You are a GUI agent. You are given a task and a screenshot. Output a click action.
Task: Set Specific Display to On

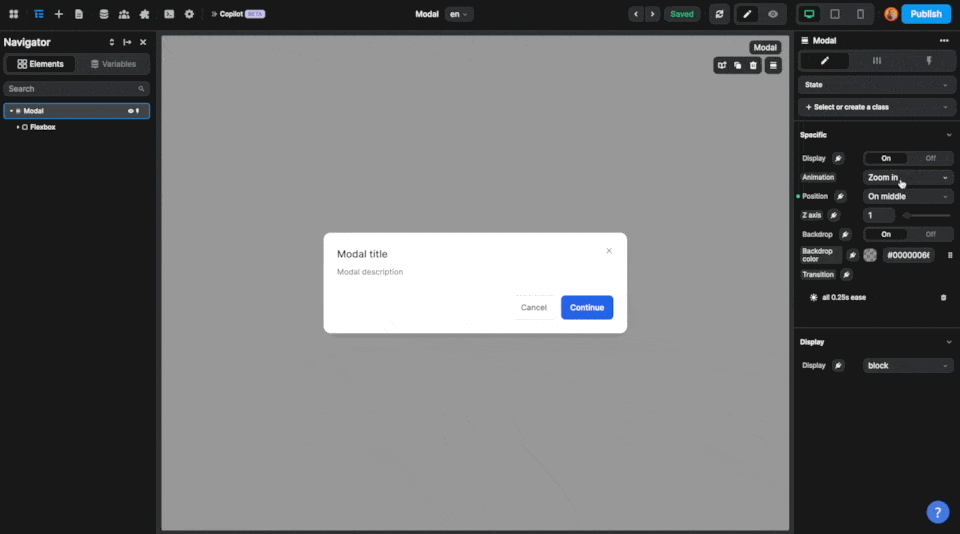point(885,159)
